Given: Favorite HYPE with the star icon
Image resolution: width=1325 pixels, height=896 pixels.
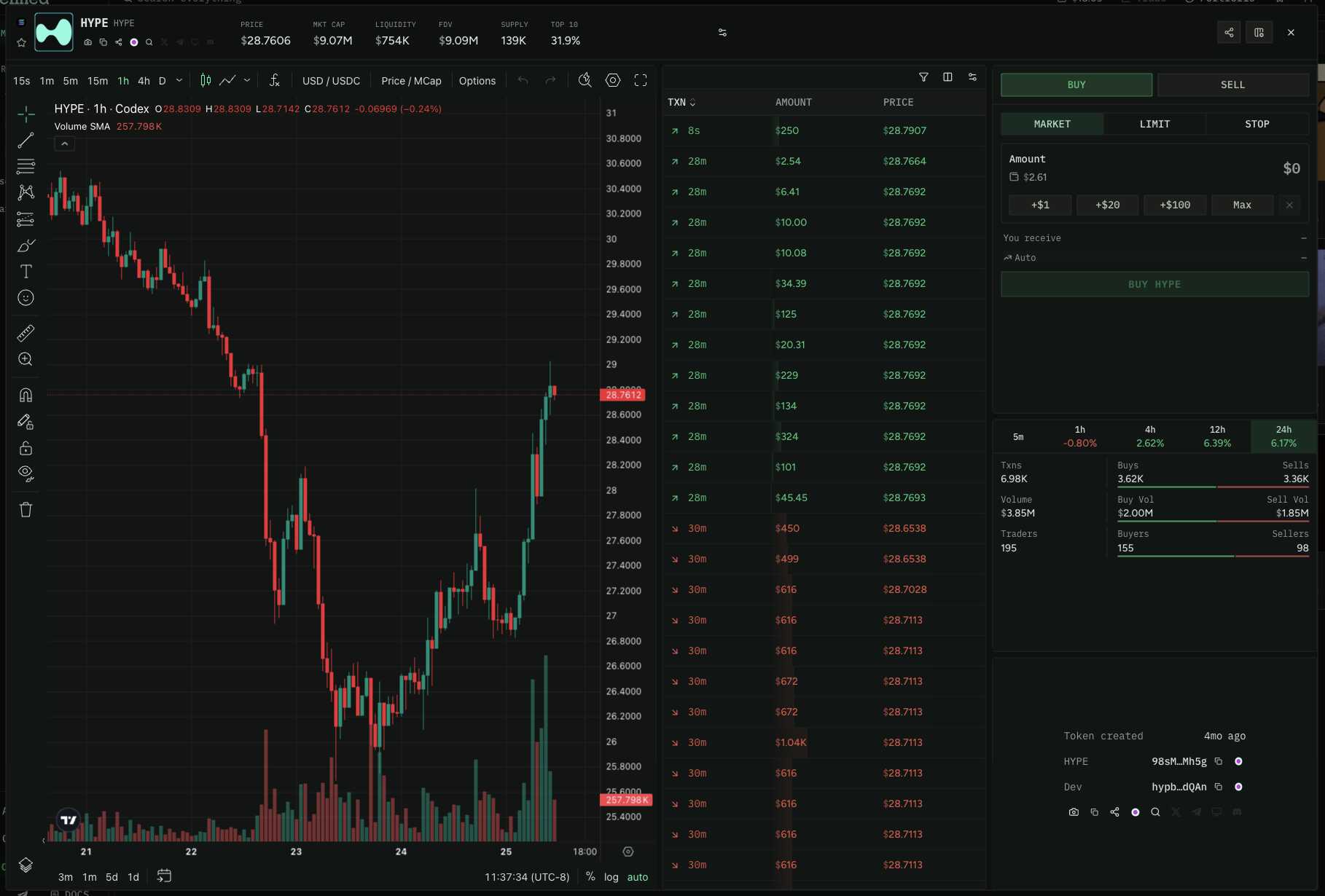Looking at the screenshot, I should tap(21, 43).
